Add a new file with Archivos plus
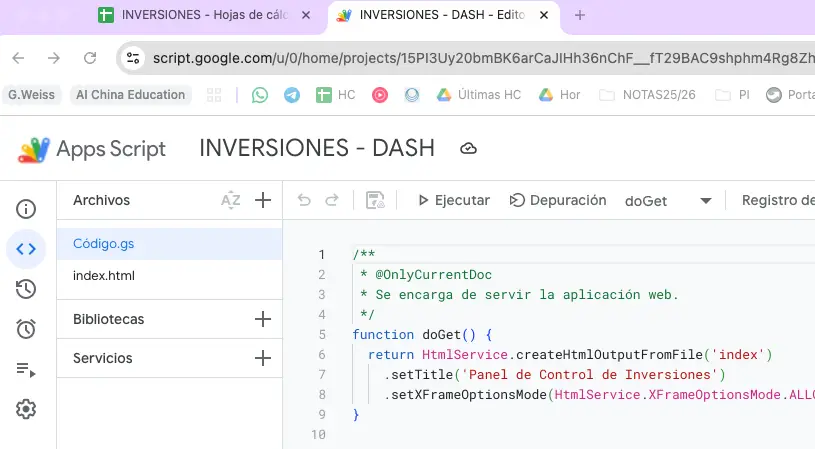Image resolution: width=815 pixels, height=449 pixels. coord(263,200)
